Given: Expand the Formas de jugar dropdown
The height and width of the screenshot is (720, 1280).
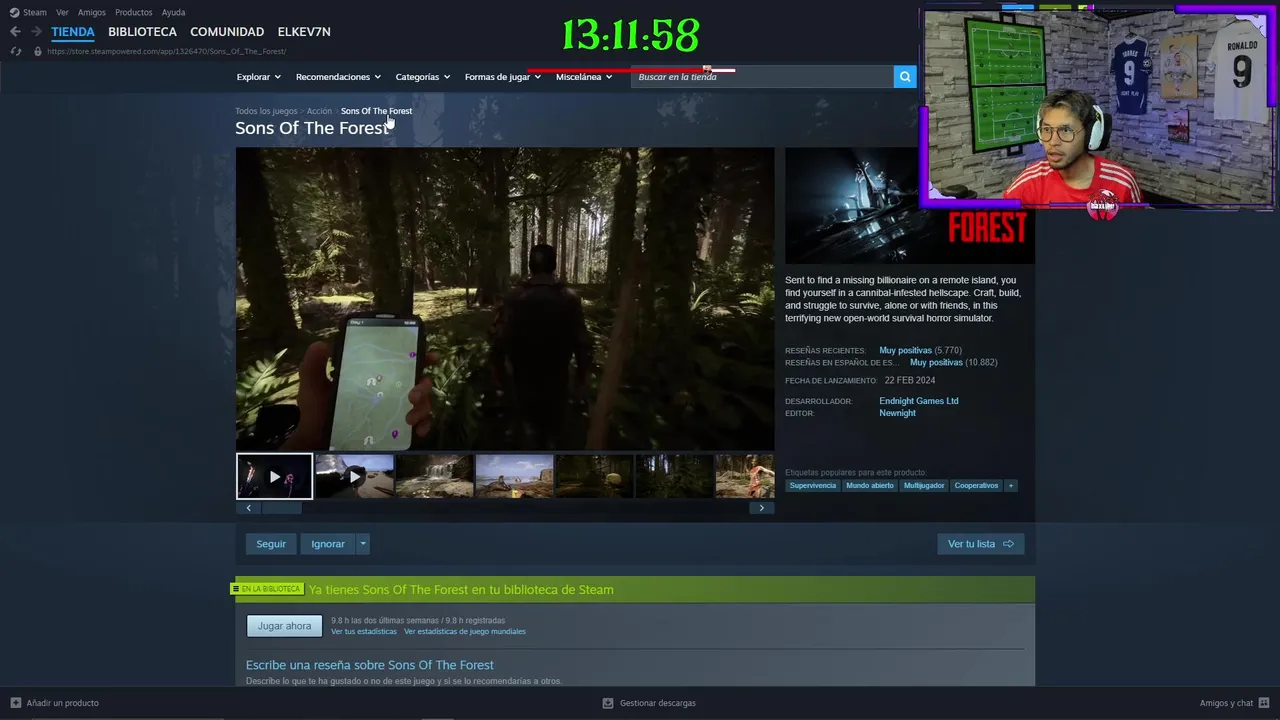Looking at the screenshot, I should 503,77.
